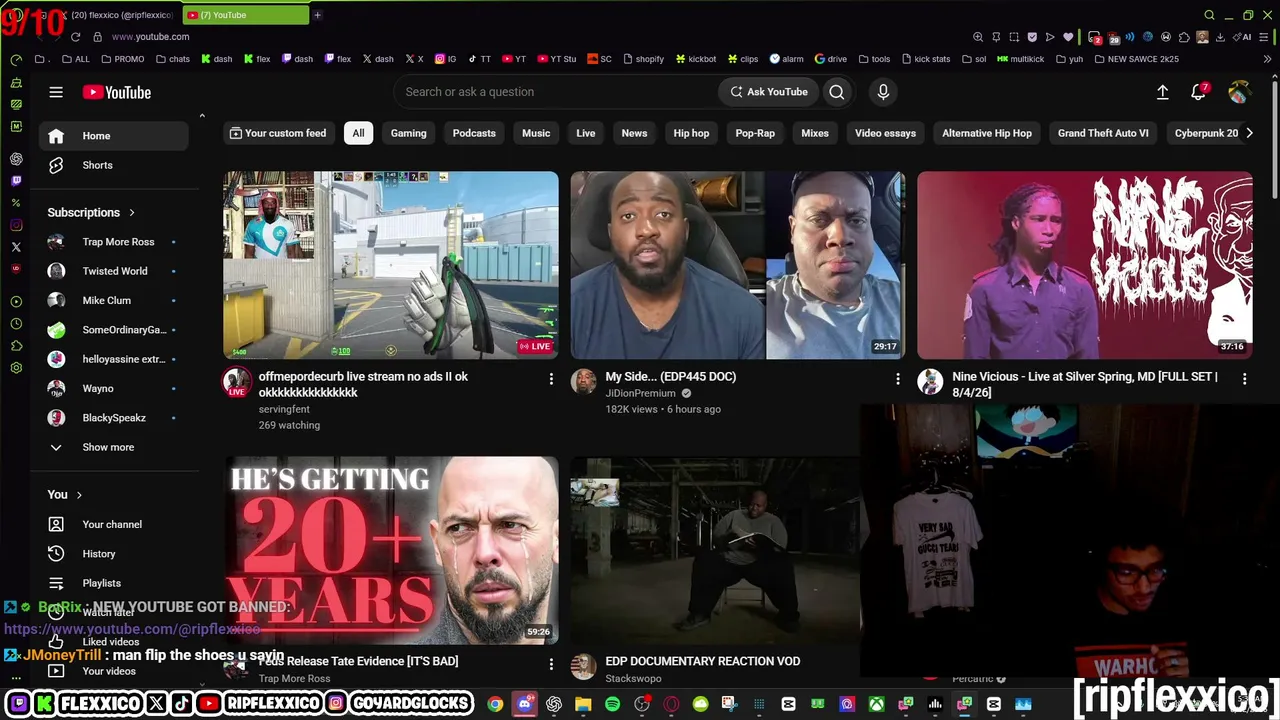Image resolution: width=1280 pixels, height=720 pixels.
Task: Click the Ask YouTube button
Action: pos(768,92)
